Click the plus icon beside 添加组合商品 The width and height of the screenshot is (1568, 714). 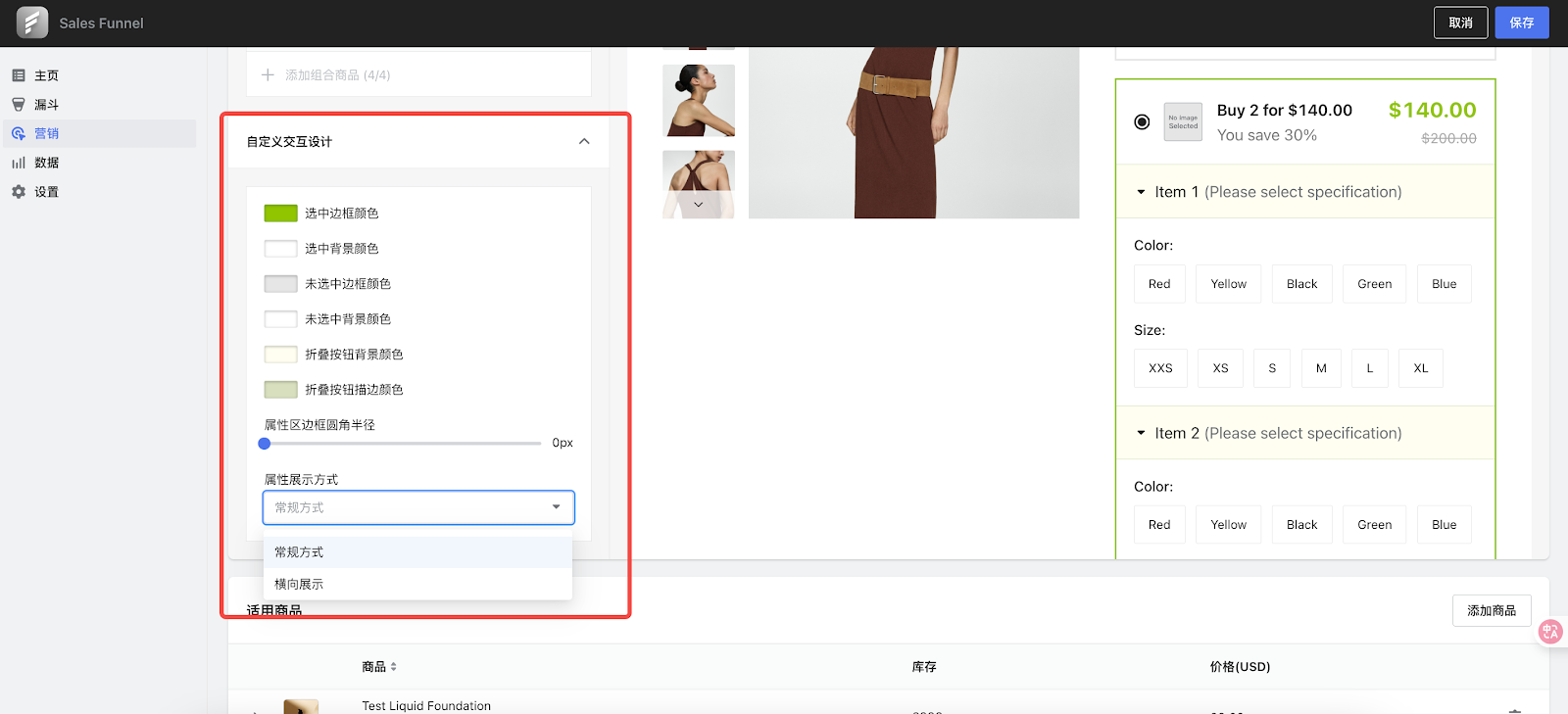(268, 74)
